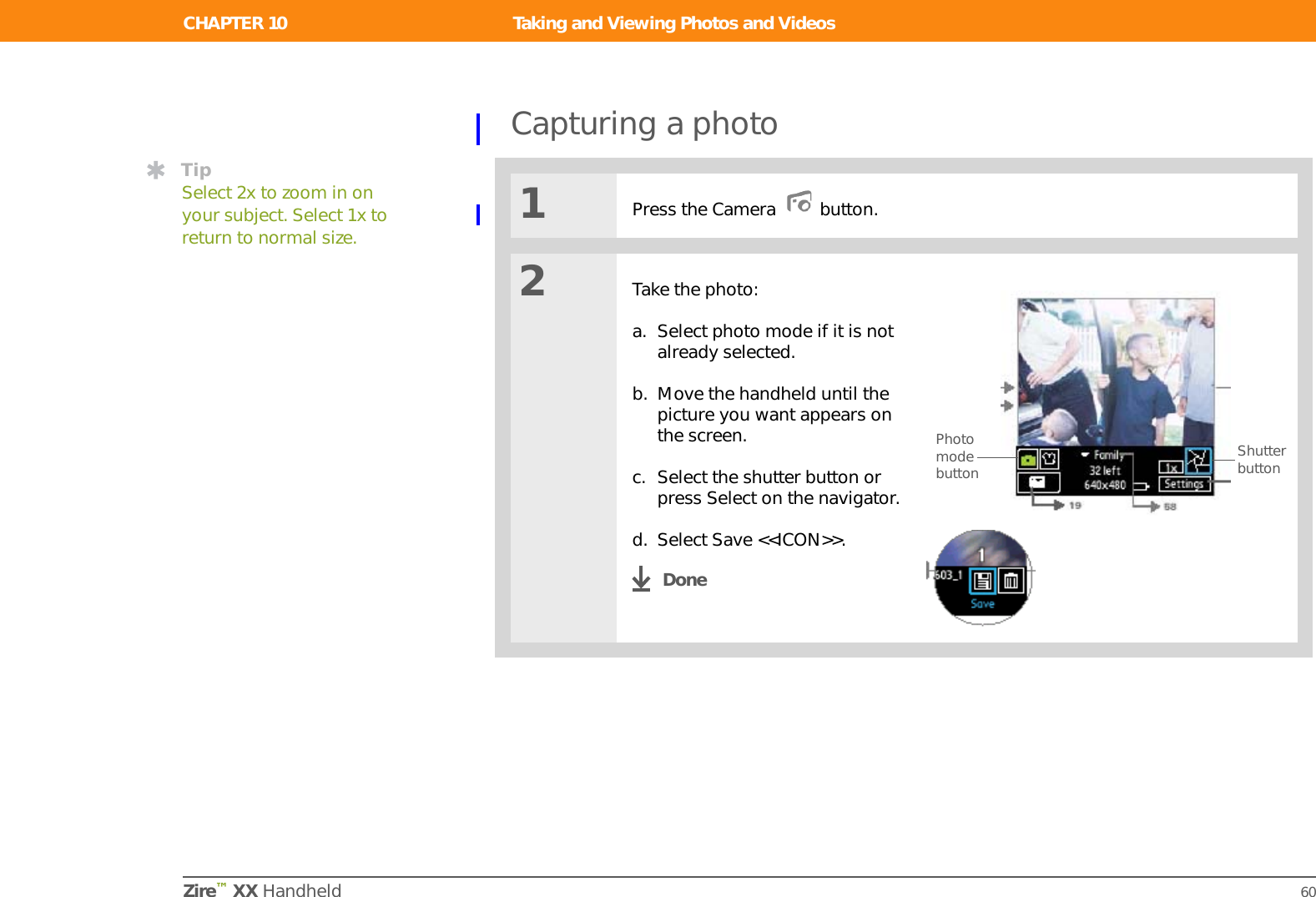1316x897 pixels.
Task: Select the Save floppy disk icon
Action: (983, 581)
